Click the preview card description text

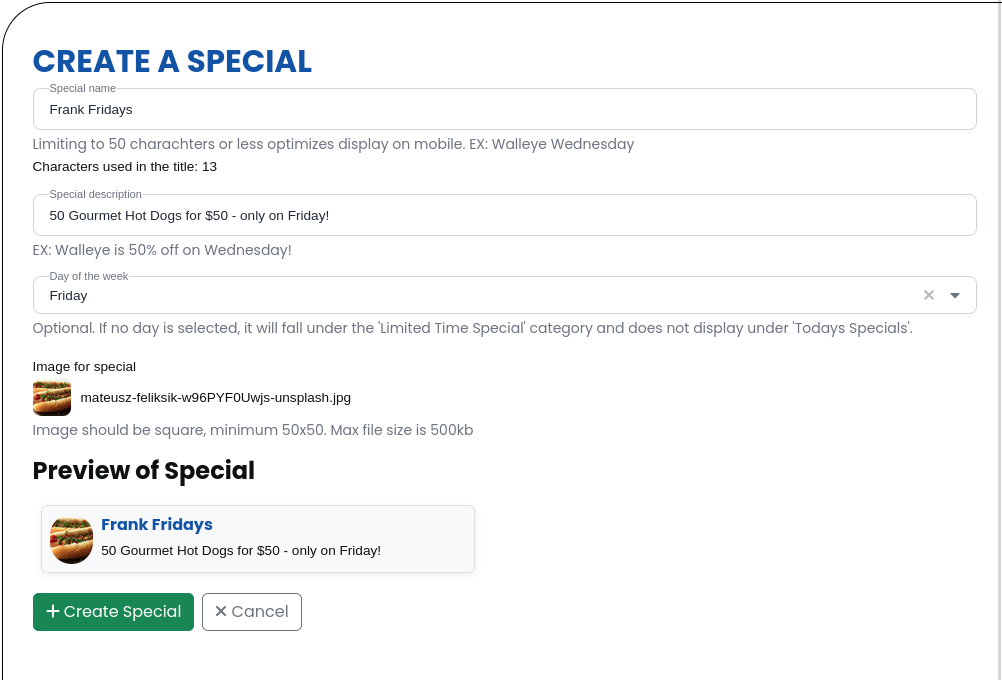point(241,550)
